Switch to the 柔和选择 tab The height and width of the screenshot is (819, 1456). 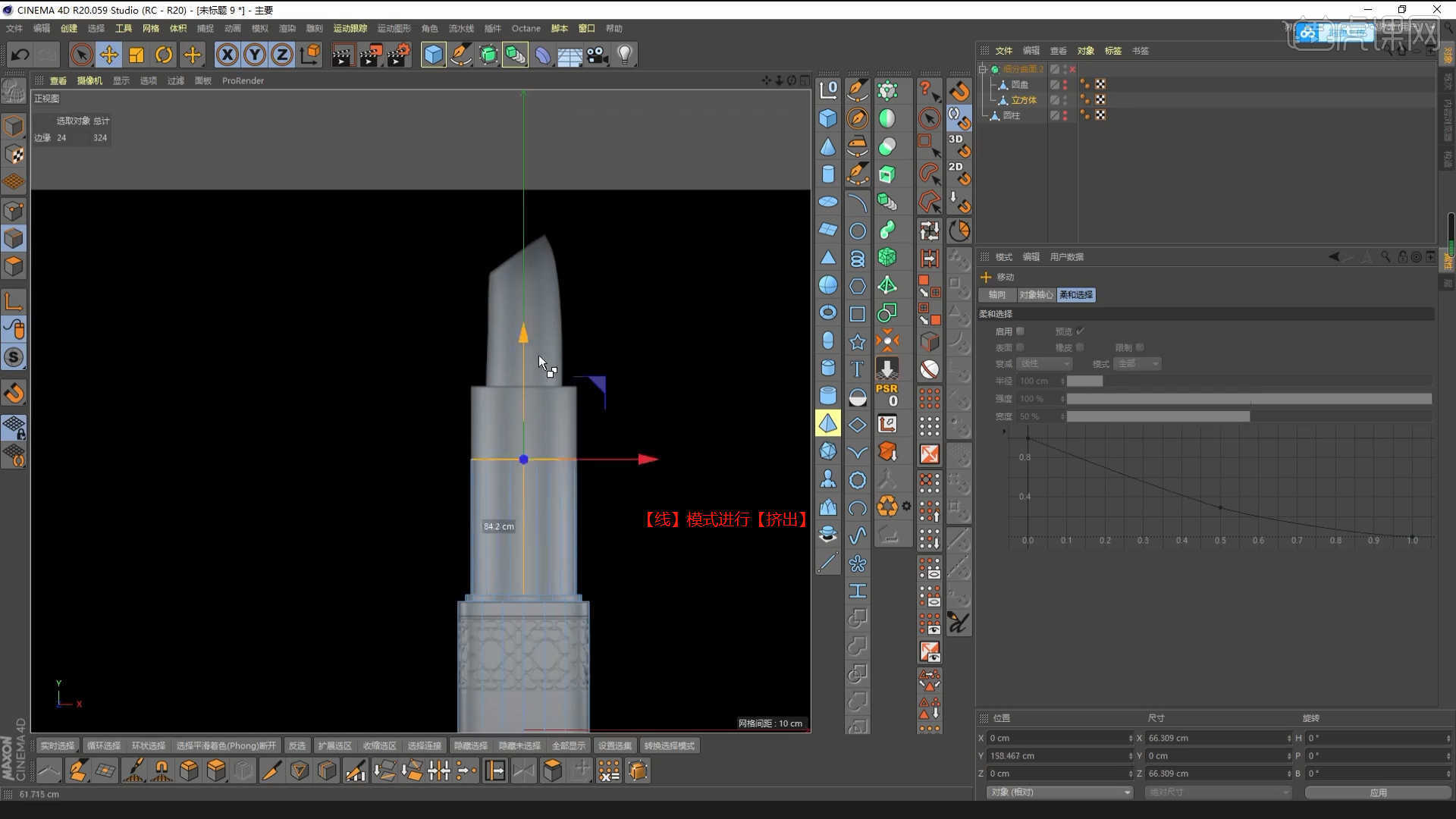tap(1076, 295)
